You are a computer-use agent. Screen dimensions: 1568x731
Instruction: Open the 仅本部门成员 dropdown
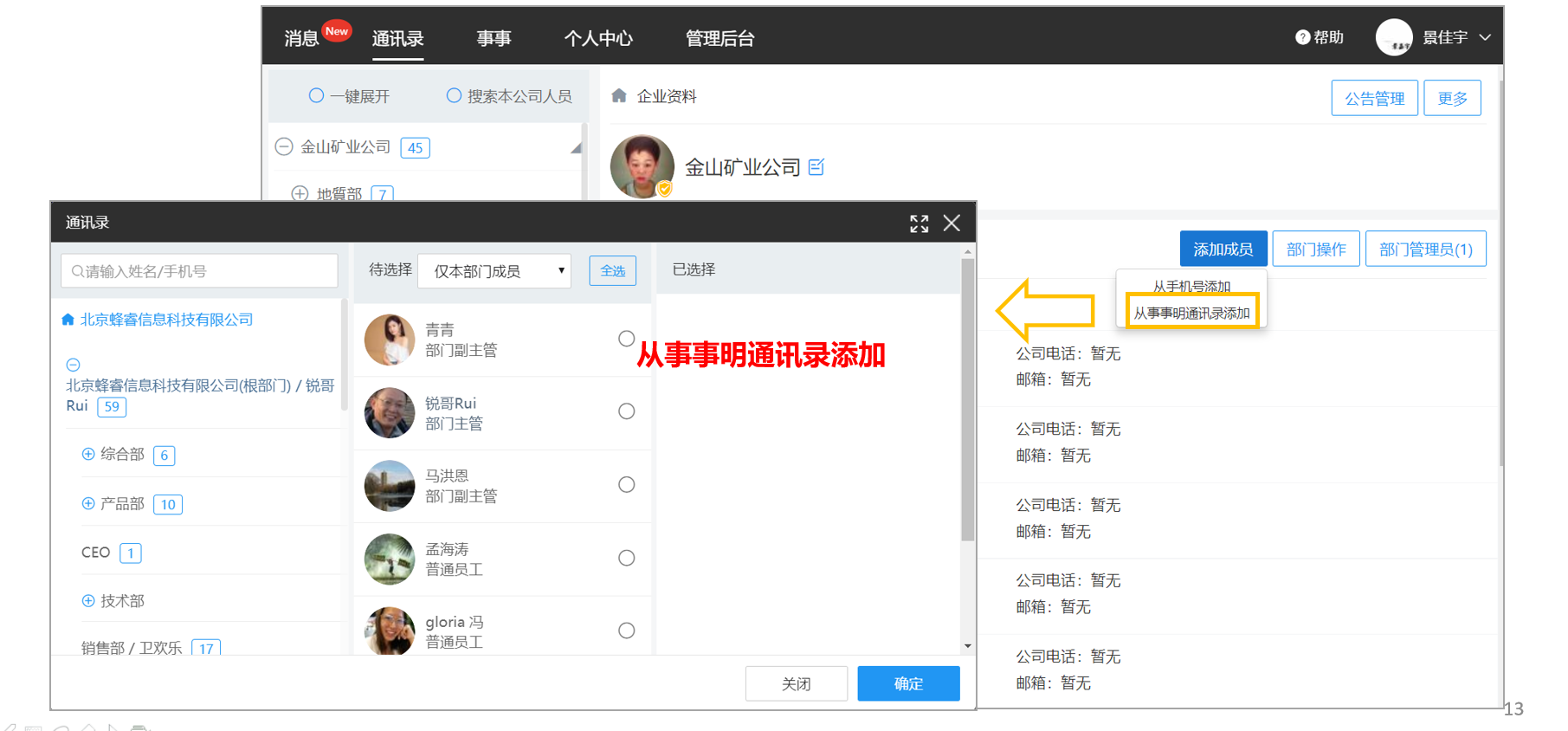tap(494, 271)
